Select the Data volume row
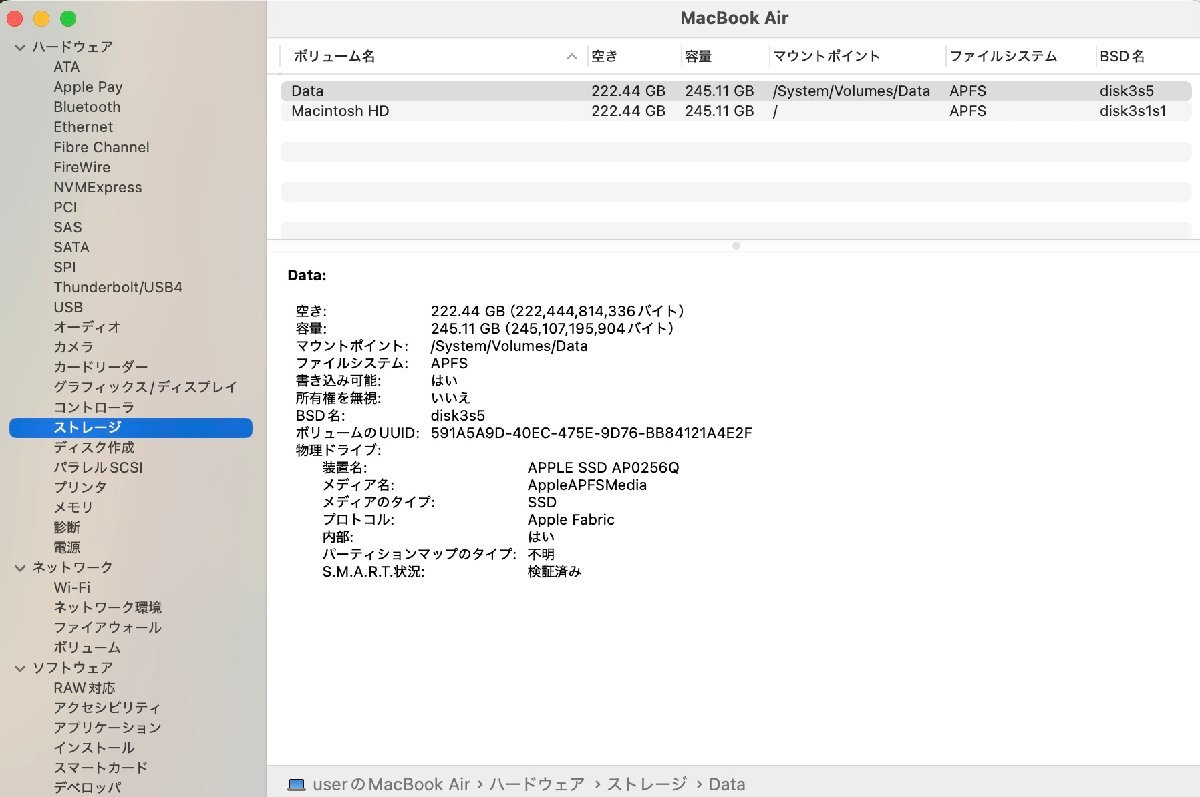The image size is (1200, 797). (x=736, y=91)
